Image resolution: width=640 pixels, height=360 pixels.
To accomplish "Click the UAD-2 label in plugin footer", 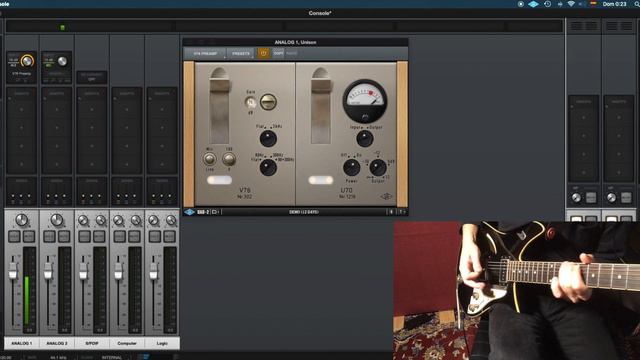I will coord(203,212).
